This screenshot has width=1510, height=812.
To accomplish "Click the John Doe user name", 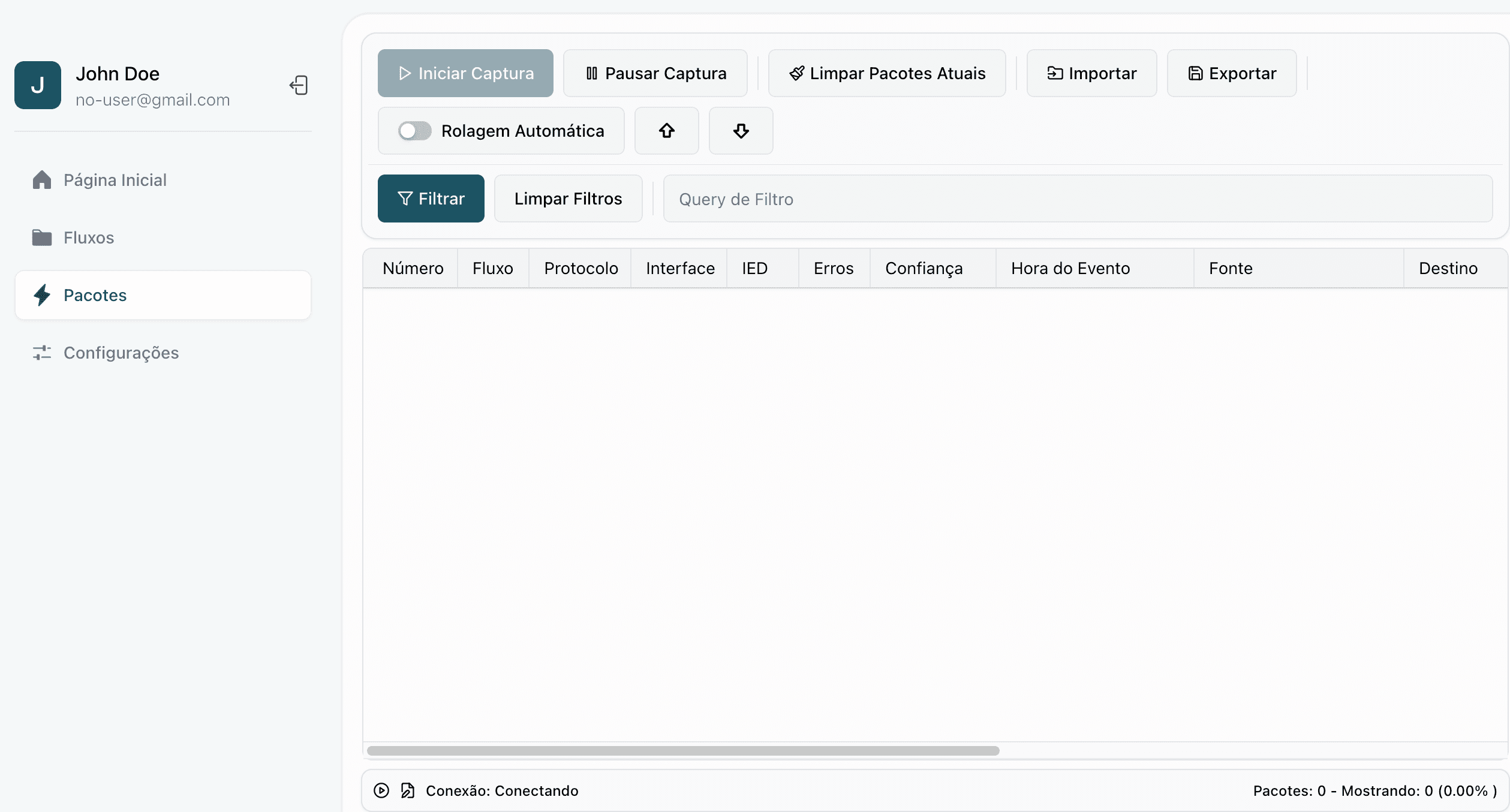I will 118,74.
